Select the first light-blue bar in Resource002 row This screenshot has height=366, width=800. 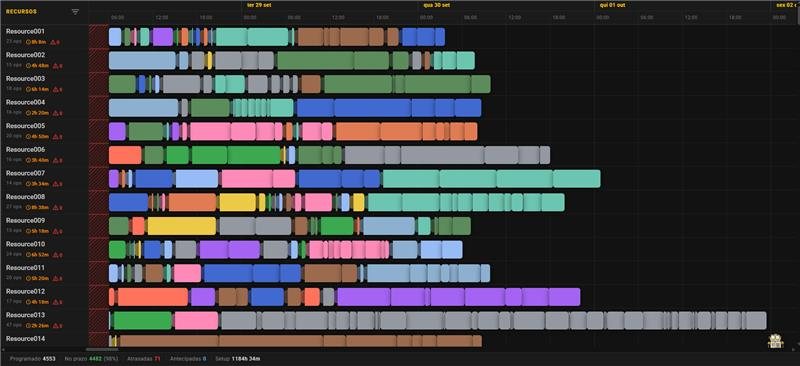coord(142,61)
